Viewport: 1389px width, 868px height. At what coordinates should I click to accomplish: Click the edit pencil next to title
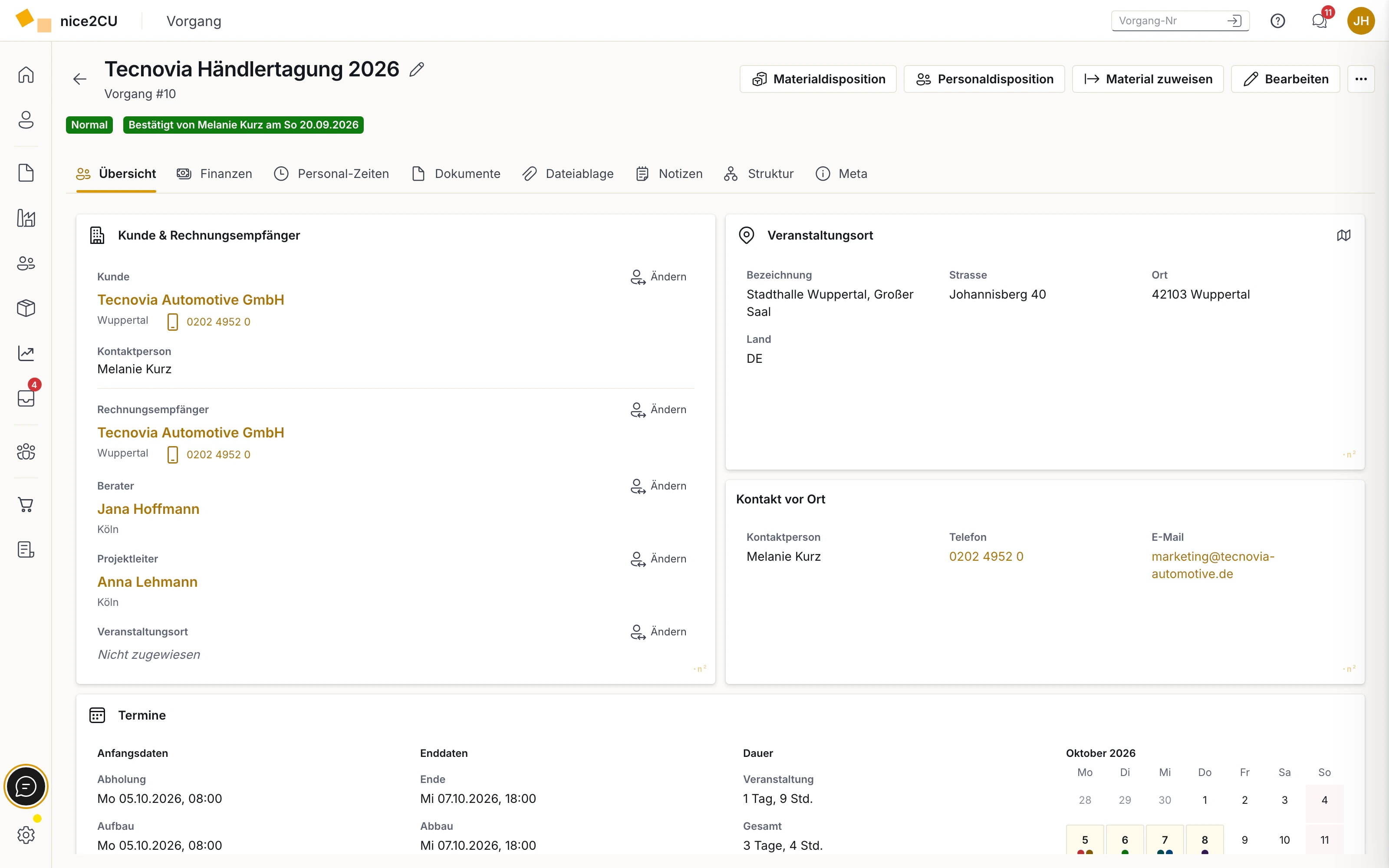tap(417, 69)
